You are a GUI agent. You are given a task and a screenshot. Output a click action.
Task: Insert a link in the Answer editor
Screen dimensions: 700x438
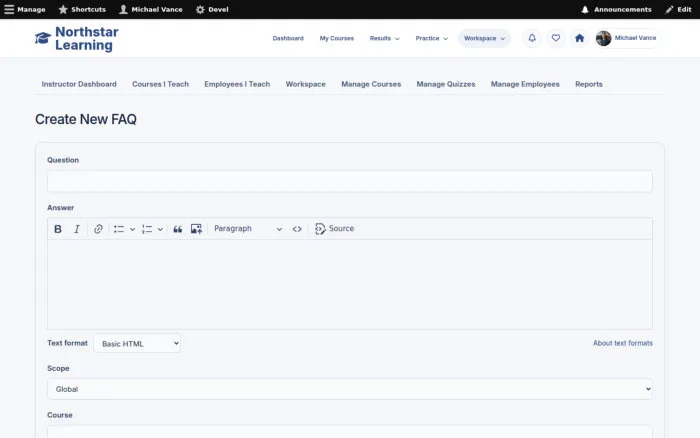coord(98,229)
